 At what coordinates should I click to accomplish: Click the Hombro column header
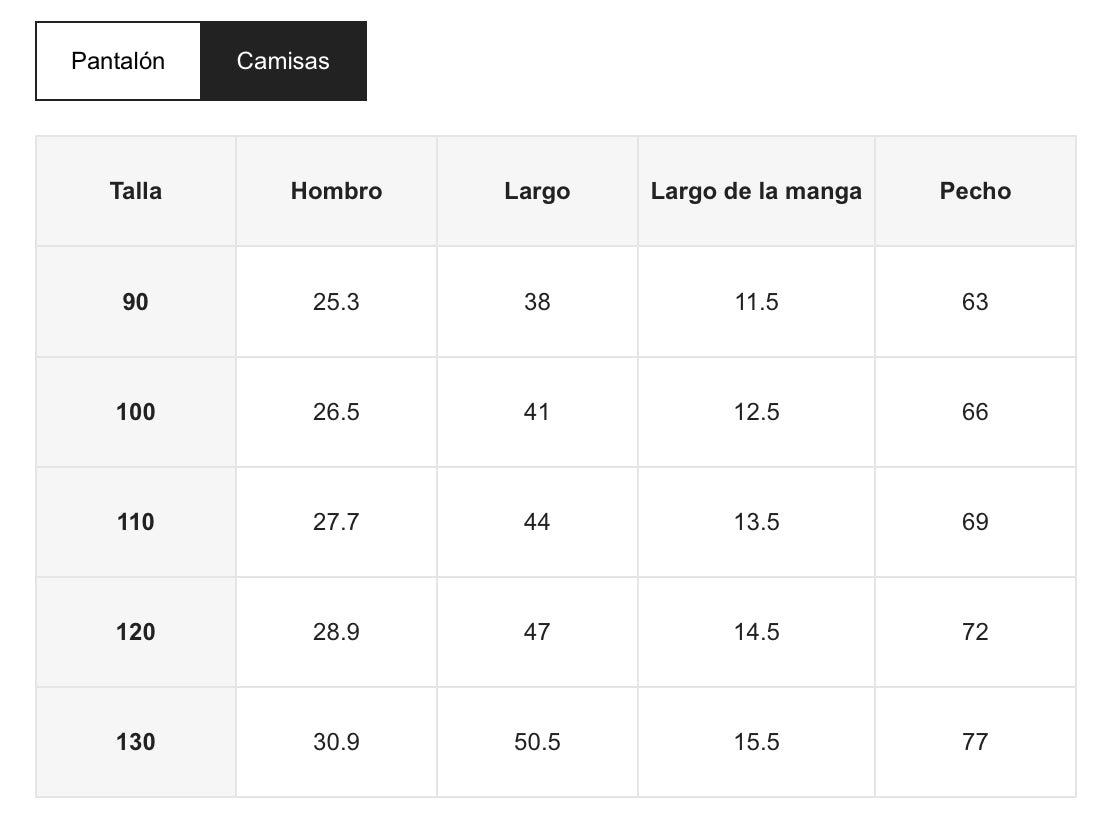click(x=336, y=191)
